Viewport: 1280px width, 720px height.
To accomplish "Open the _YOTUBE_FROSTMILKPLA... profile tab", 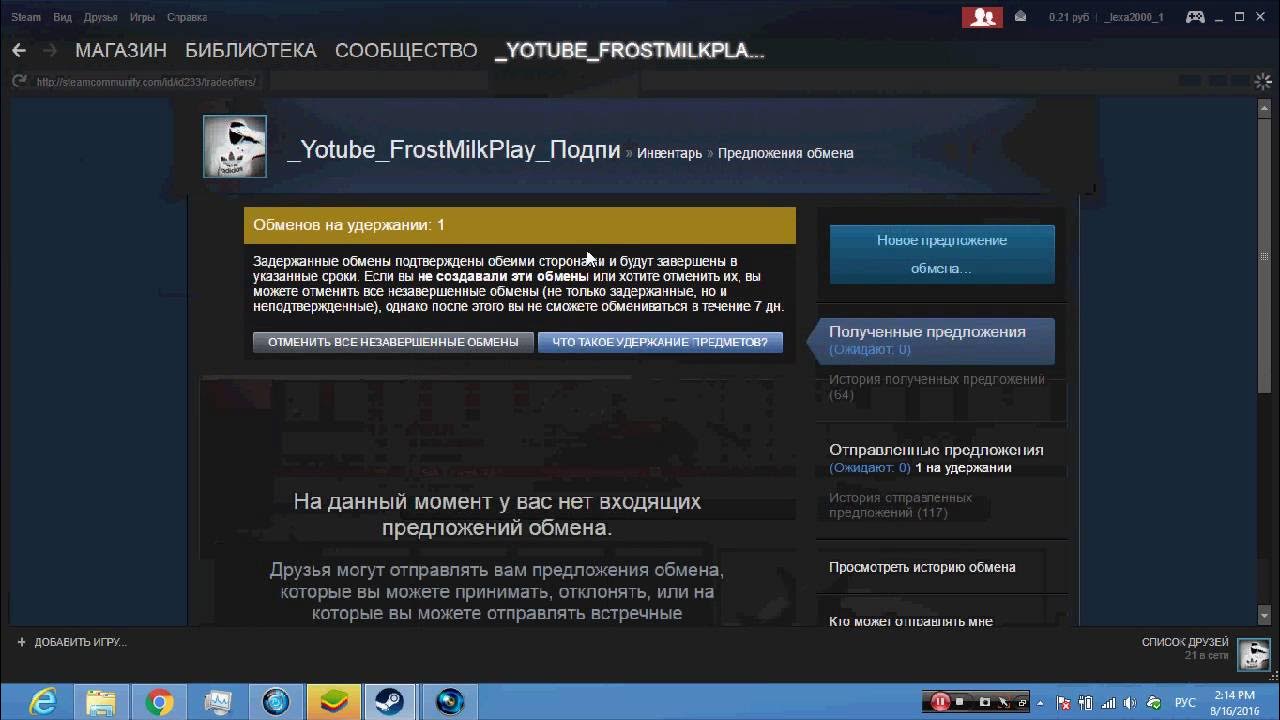I will (630, 50).
